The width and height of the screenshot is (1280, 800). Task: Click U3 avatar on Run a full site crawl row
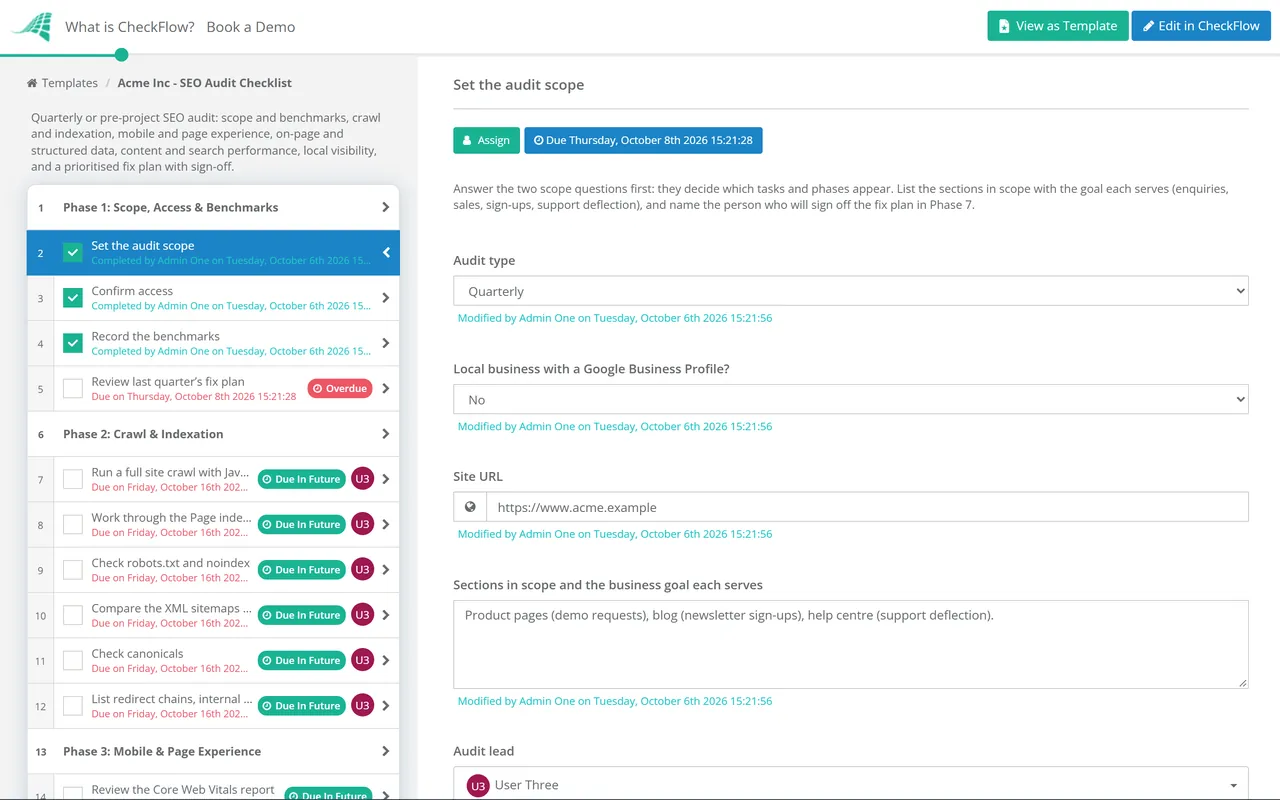point(362,479)
